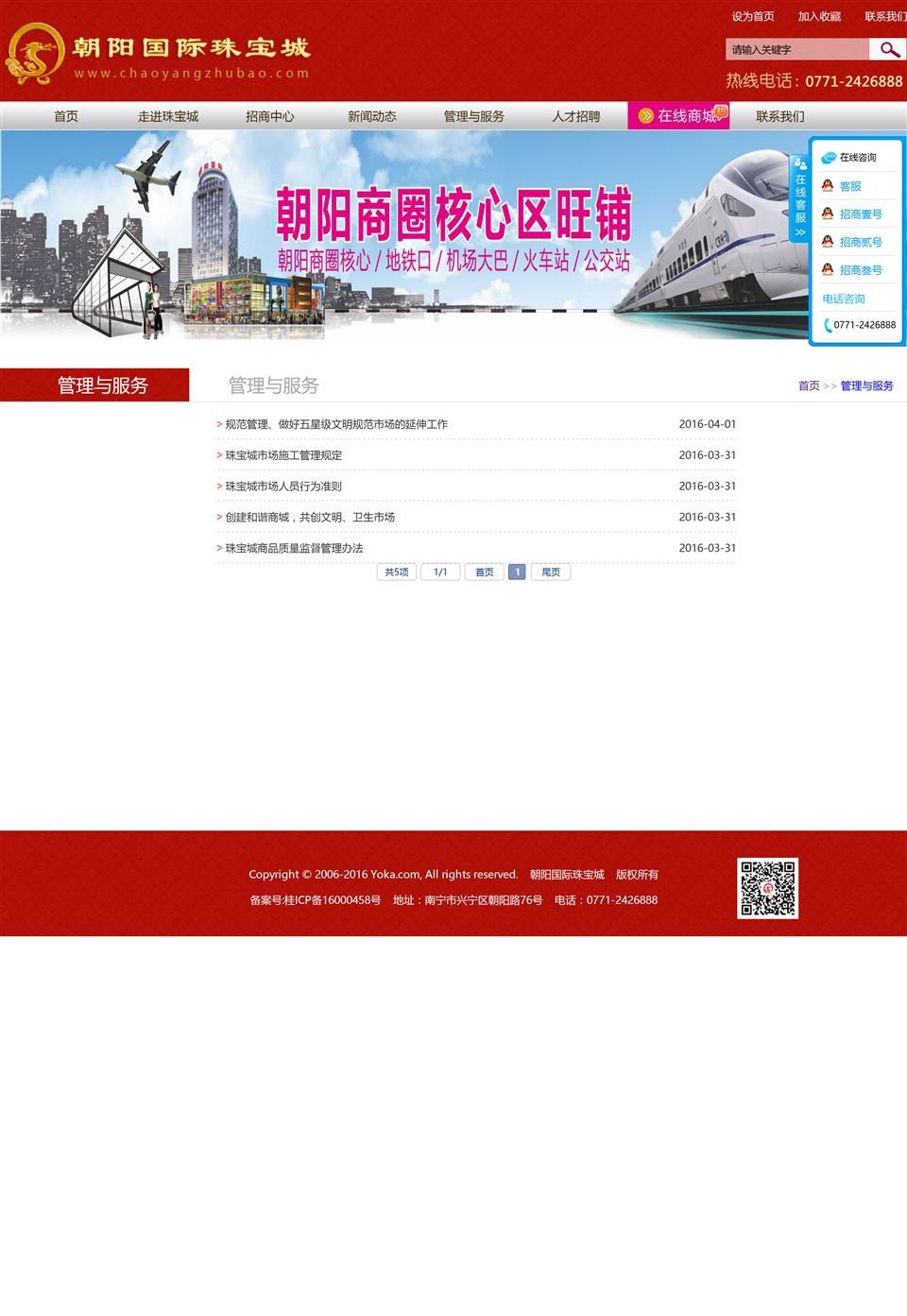Screen dimensions: 907x1316
Task: Click the 在线咨询 chat bubble icon
Action: click(x=829, y=158)
